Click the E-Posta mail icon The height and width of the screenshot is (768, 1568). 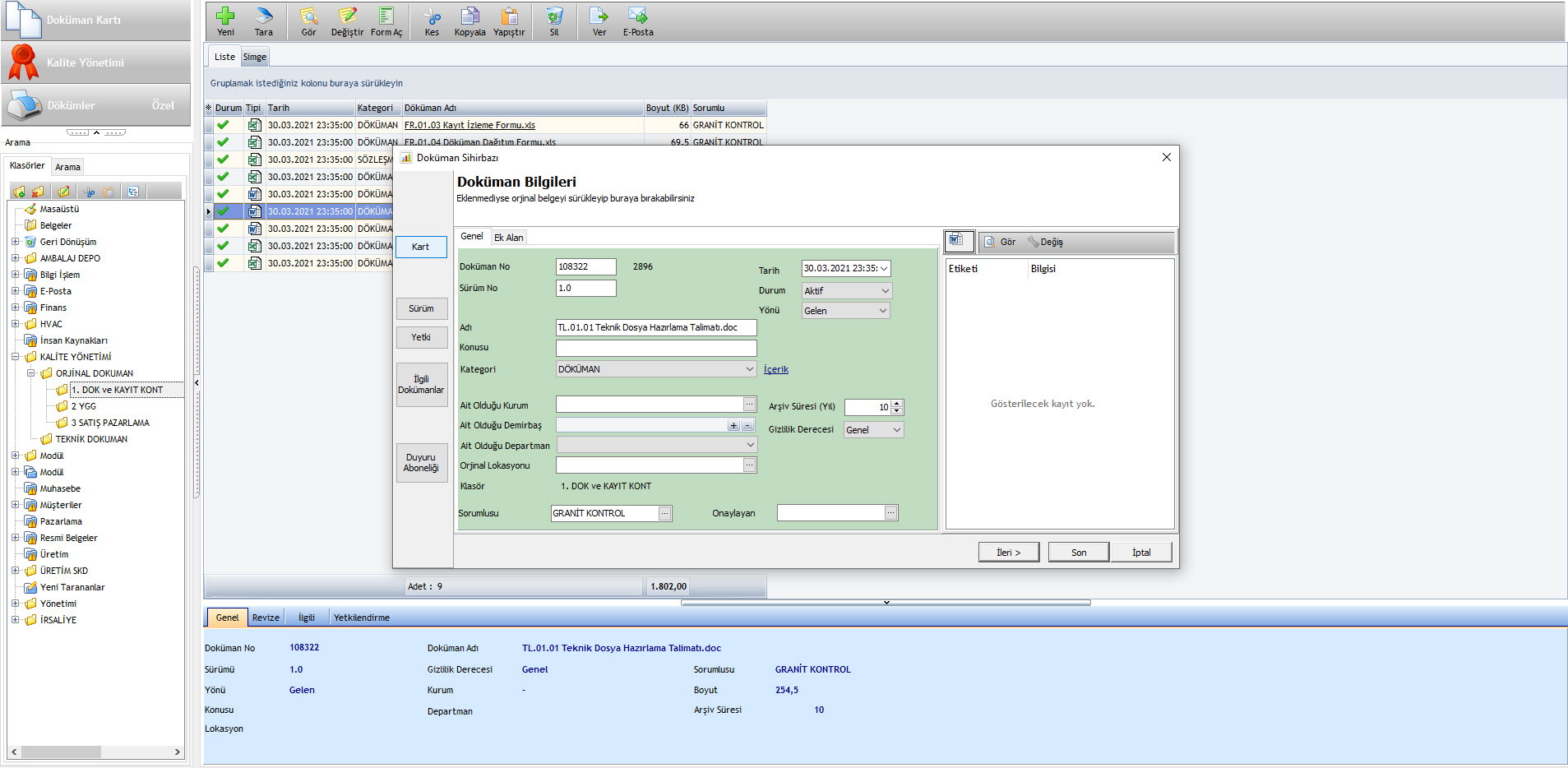[637, 16]
